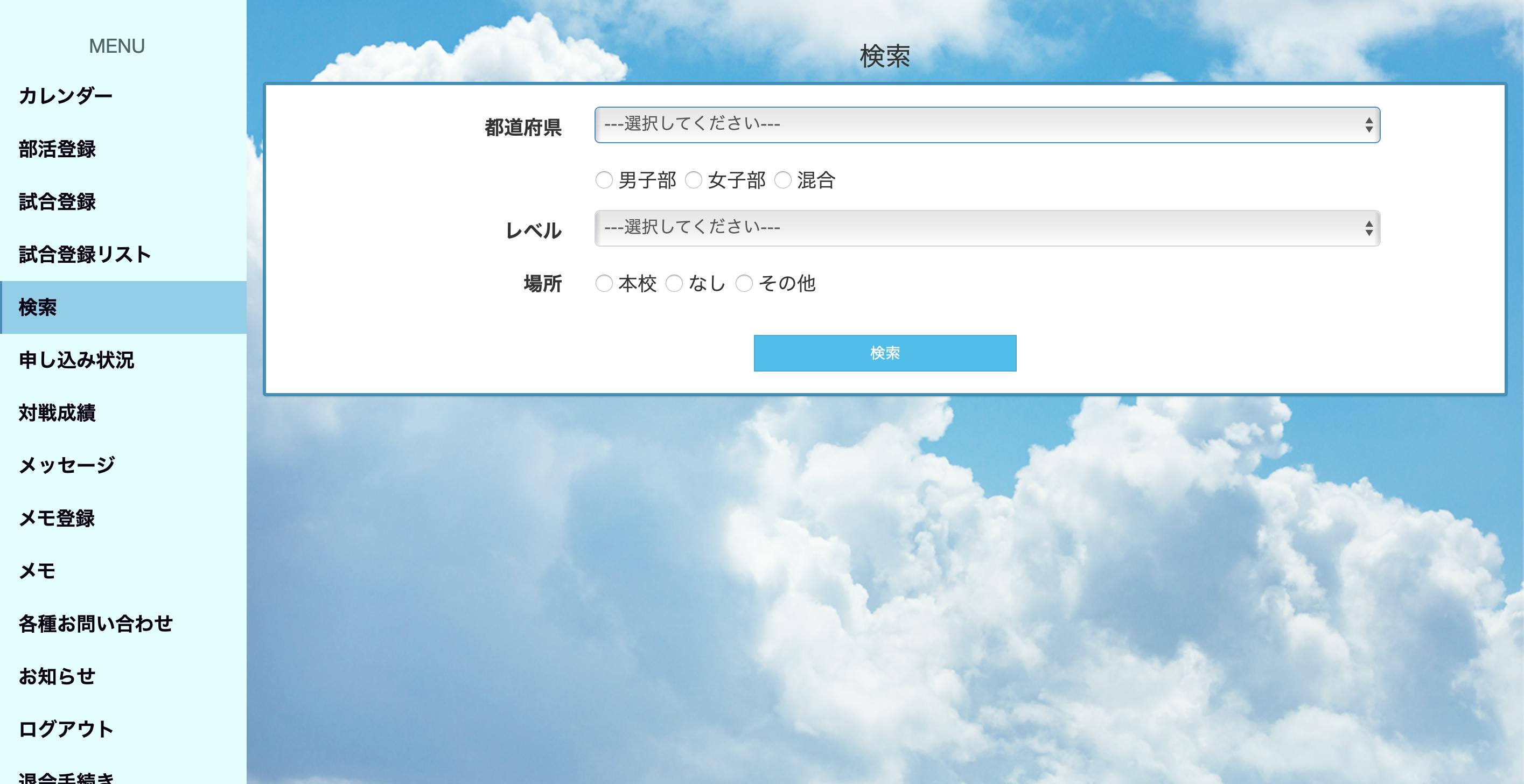1524x784 pixels.
Task: Choose 本校 for 場所
Action: point(604,283)
